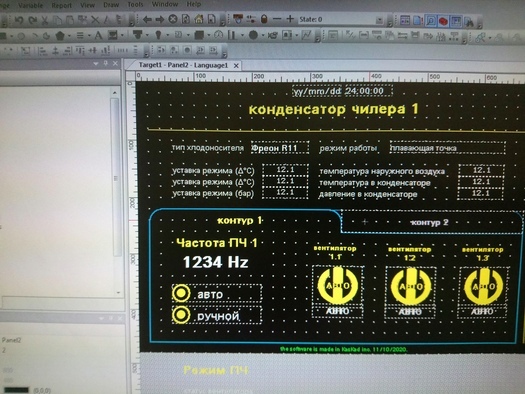Increase state with the plus icon
The height and width of the screenshot is (394, 525).
pyautogui.click(x=290, y=19)
